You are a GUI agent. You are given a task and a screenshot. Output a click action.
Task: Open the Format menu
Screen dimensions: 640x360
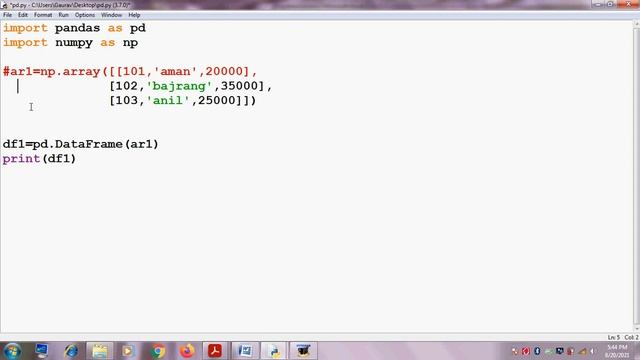pyautogui.click(x=43, y=15)
